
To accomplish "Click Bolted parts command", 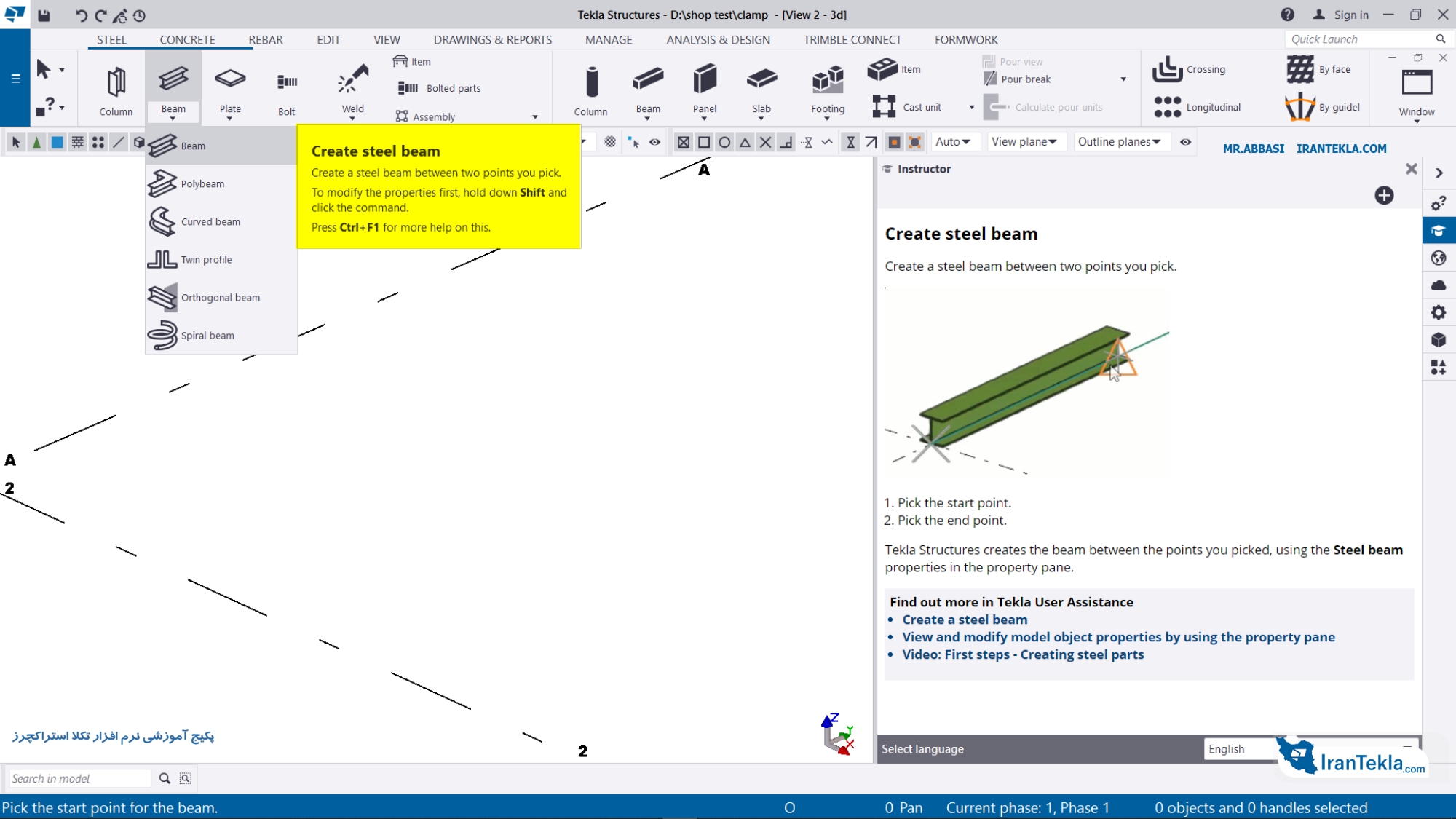I will tap(440, 88).
